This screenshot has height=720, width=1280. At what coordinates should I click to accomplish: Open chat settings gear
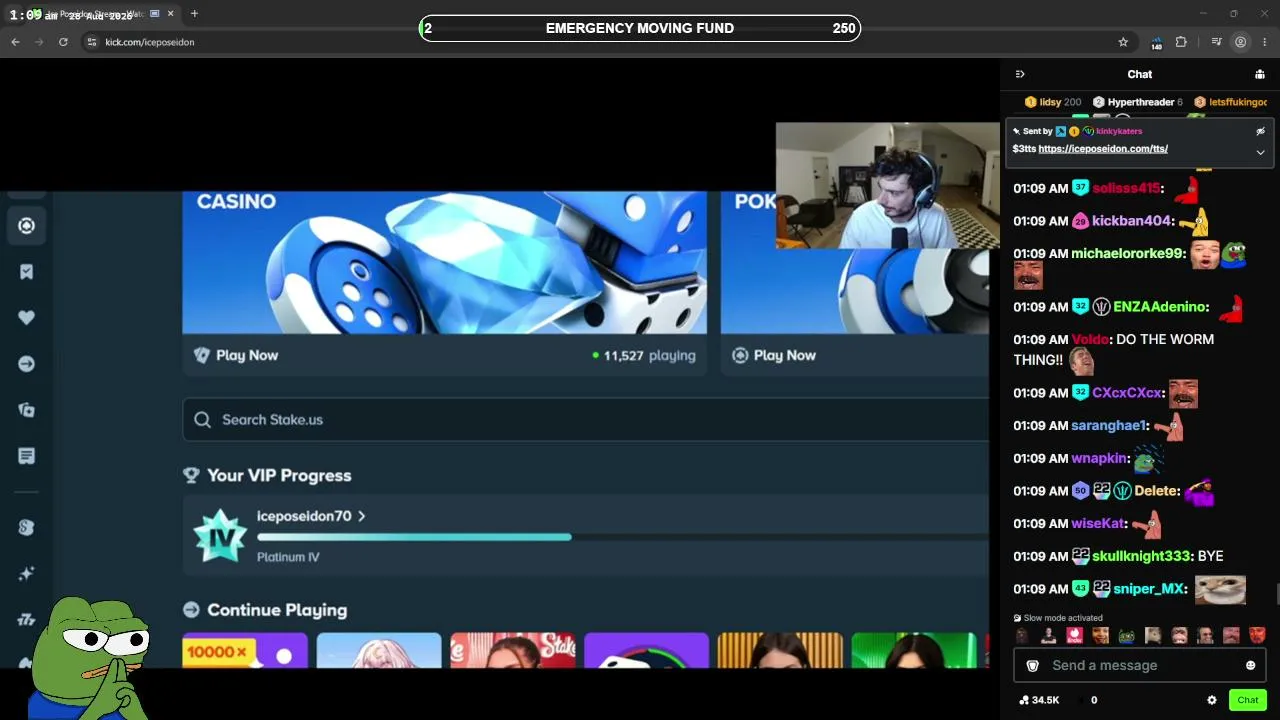1212,700
